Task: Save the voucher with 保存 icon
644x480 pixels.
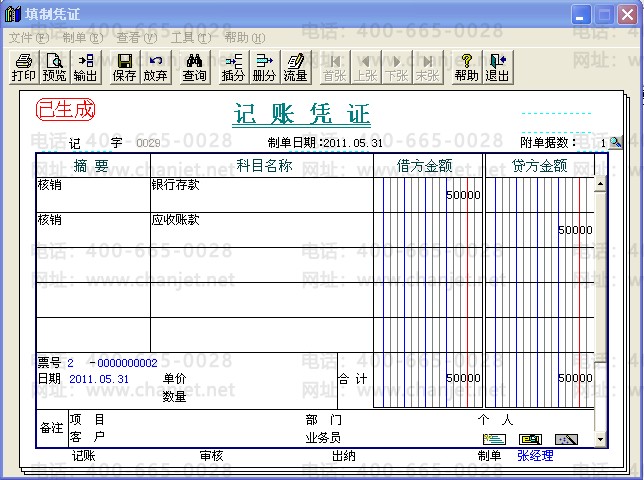Action: click(x=125, y=67)
